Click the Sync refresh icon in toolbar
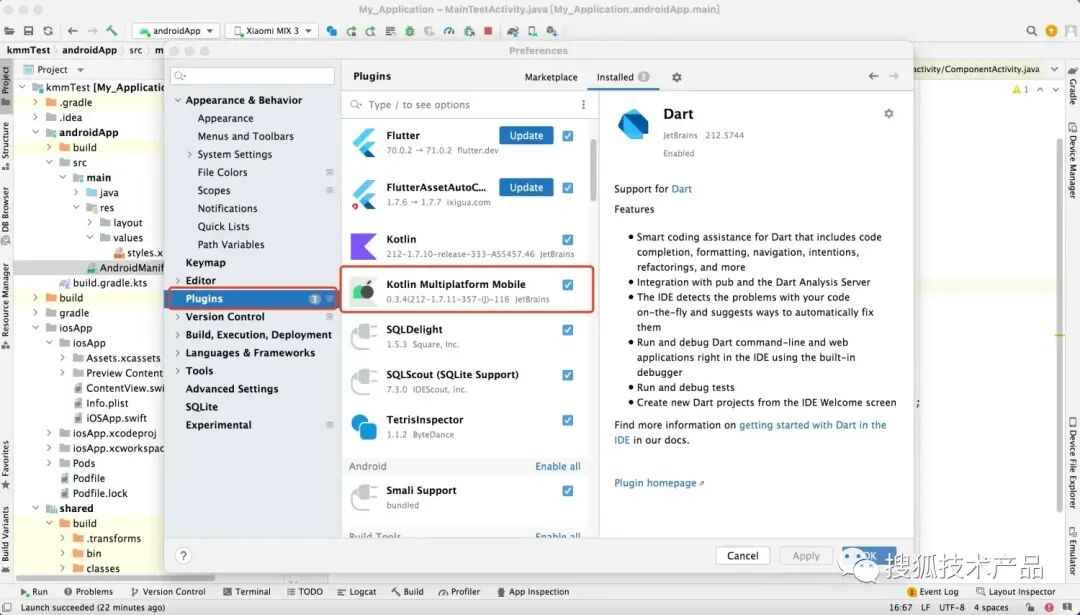Image resolution: width=1080 pixels, height=615 pixels. pos(48,31)
